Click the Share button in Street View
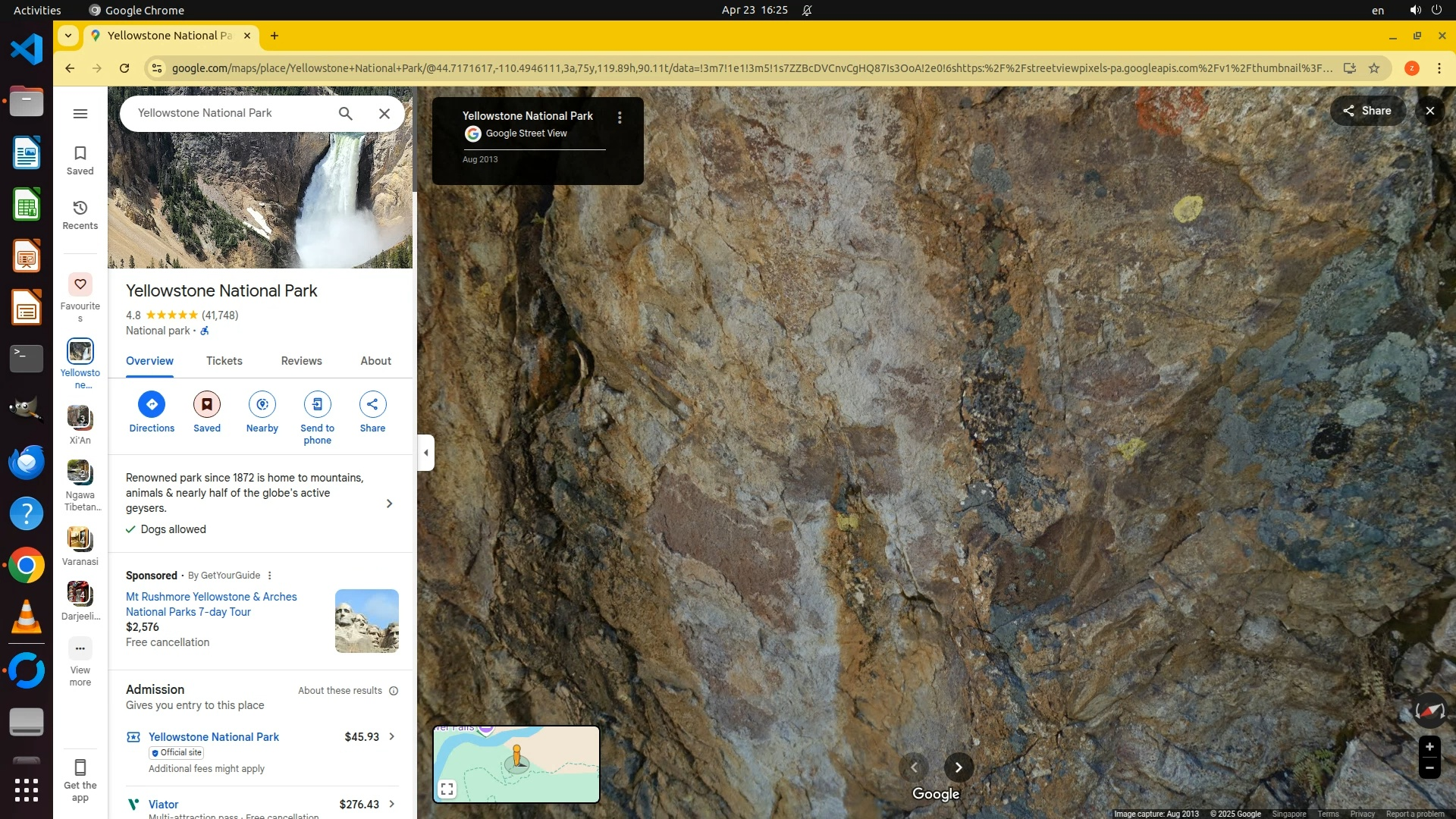1456x819 pixels. tap(1367, 111)
